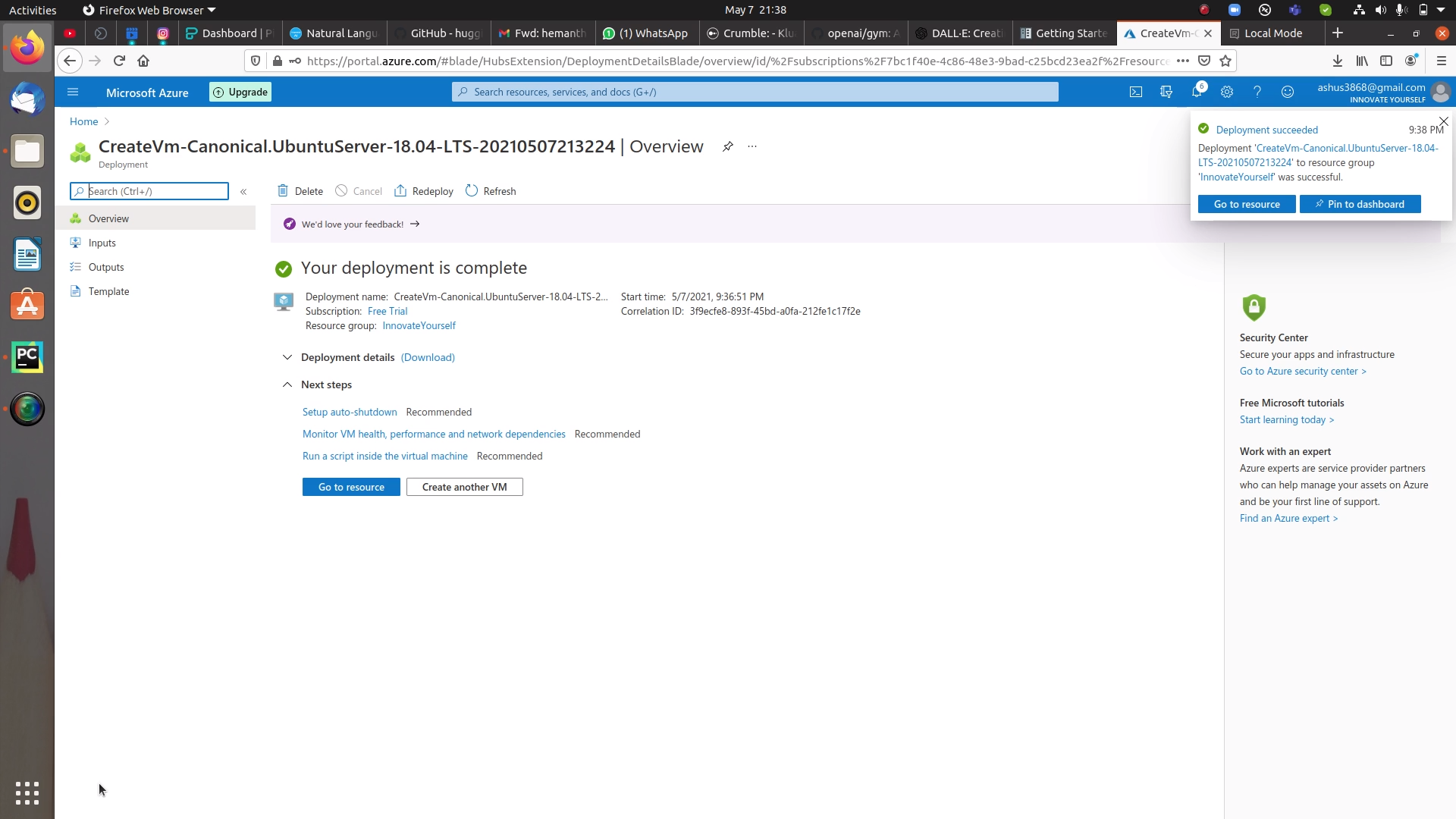Open the help question mark icon

pos(1257,92)
